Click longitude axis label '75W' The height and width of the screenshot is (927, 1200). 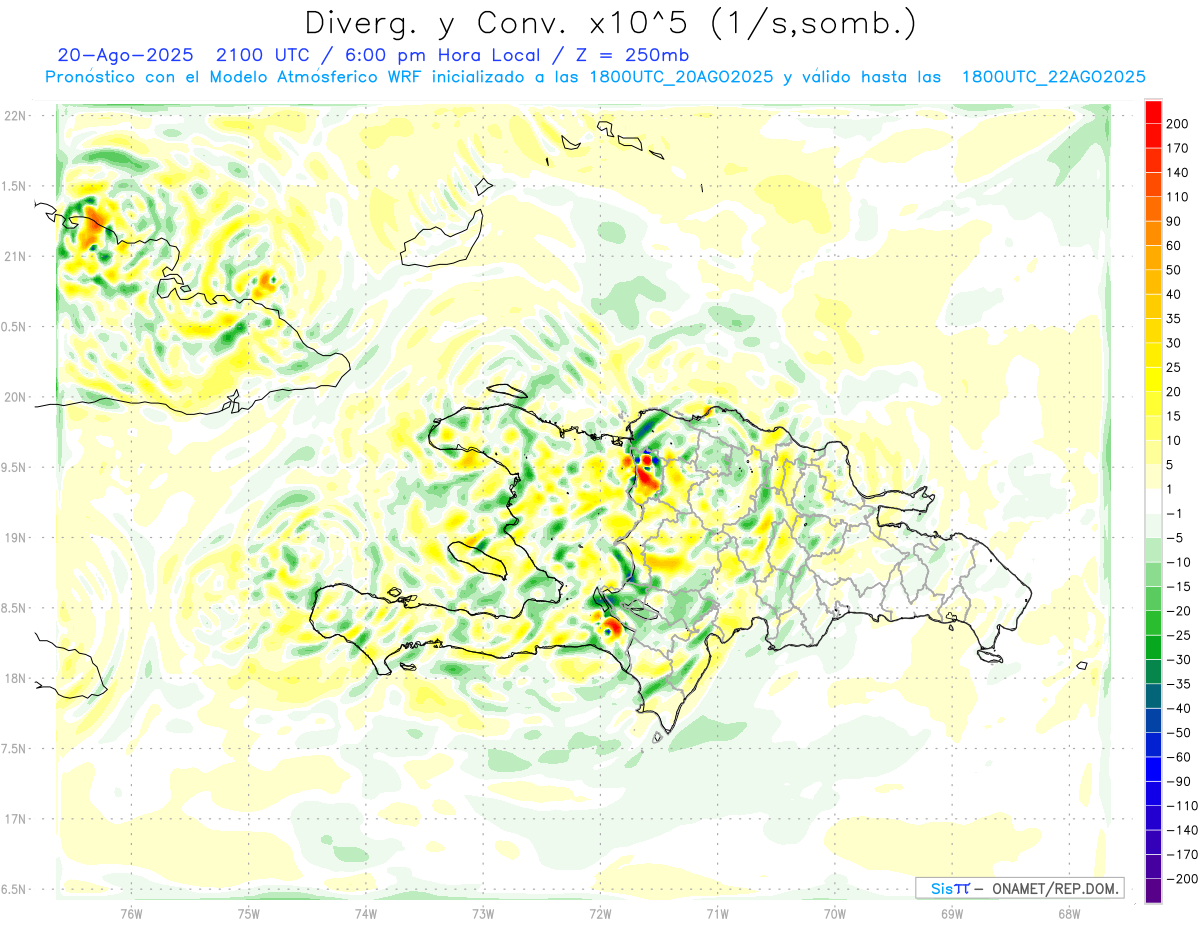pos(248,912)
